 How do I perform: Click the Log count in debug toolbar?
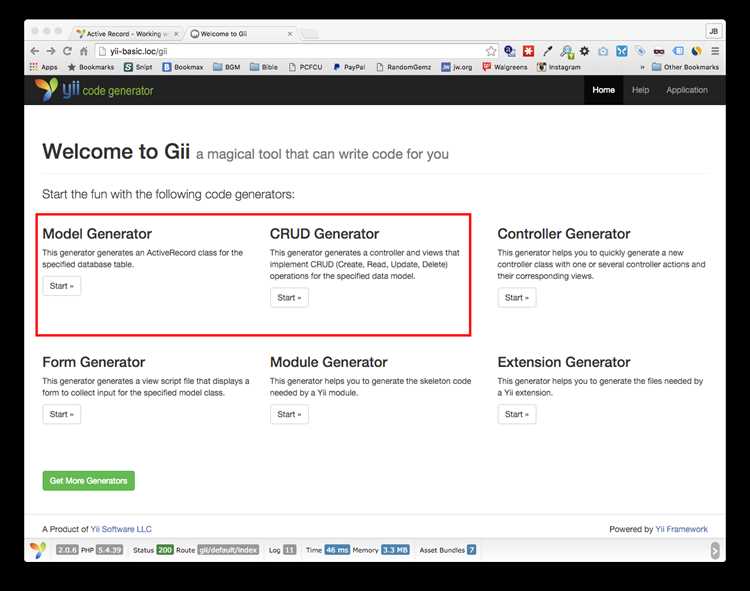coord(282,550)
